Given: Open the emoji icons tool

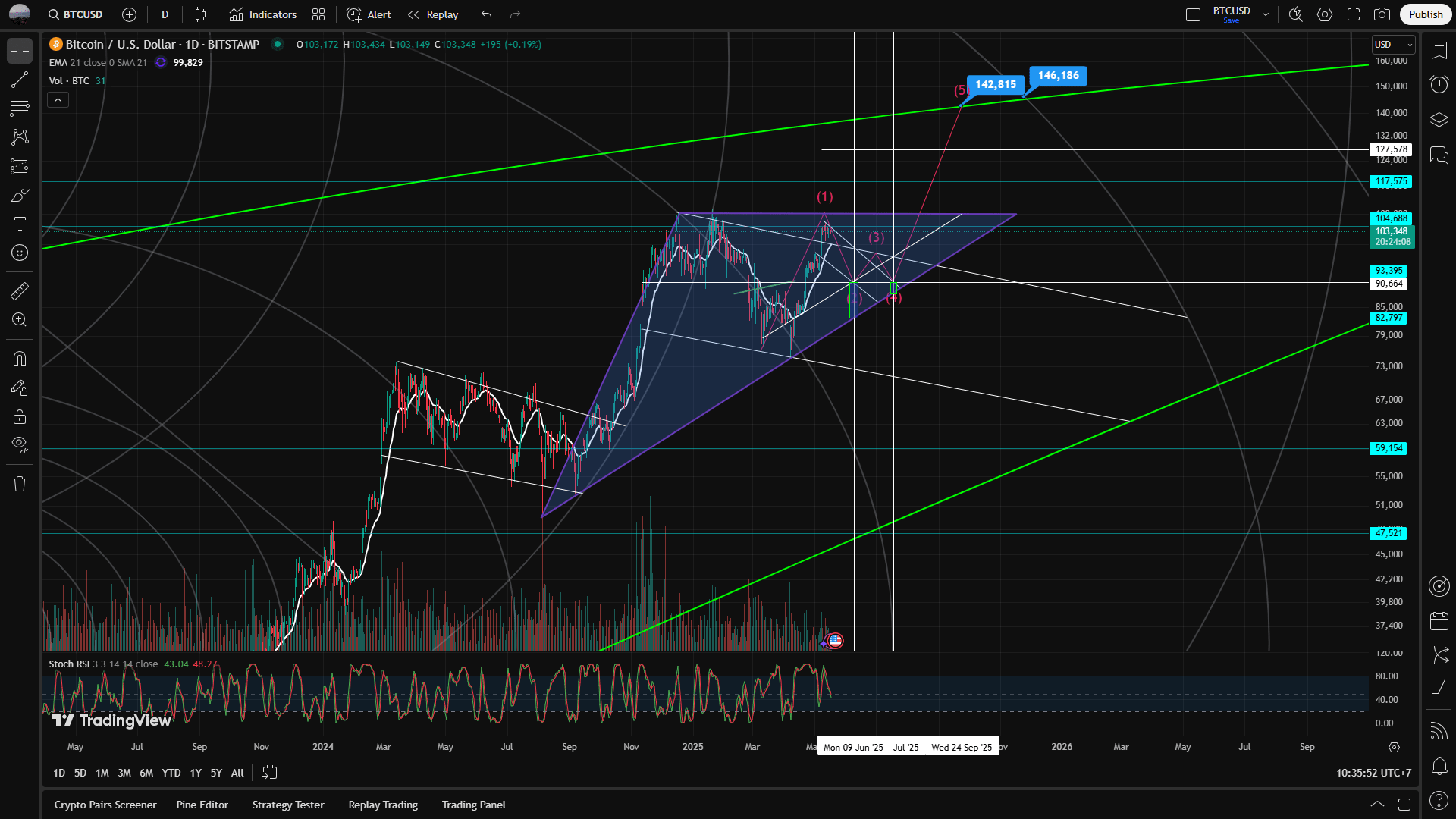Looking at the screenshot, I should pos(20,253).
